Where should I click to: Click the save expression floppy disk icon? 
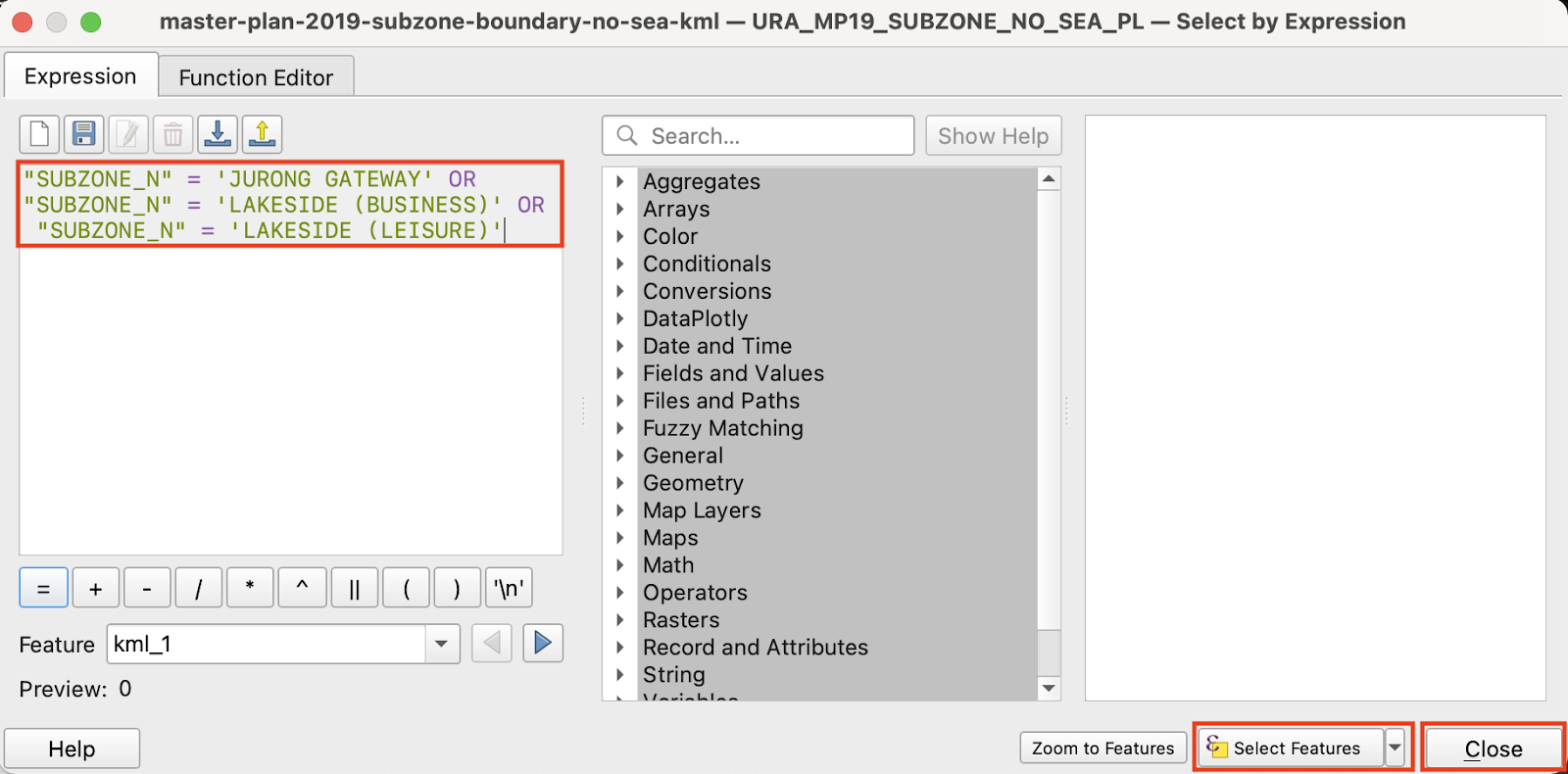(x=84, y=134)
